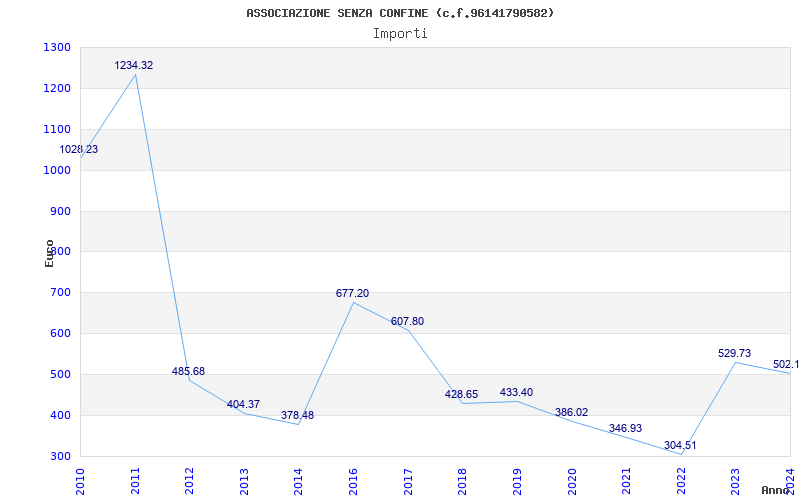Screen dimensions: 800x500
Task: Click x-axis year 2018
Action: point(462,481)
